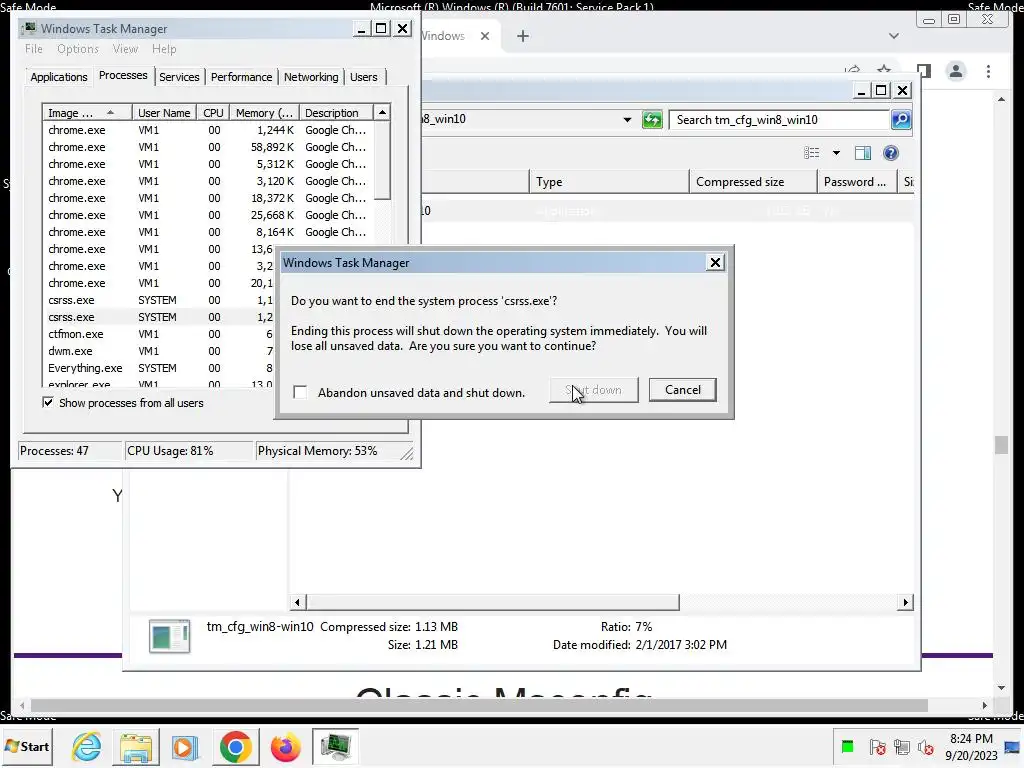
Task: Click the Start button
Action: pyautogui.click(x=27, y=746)
